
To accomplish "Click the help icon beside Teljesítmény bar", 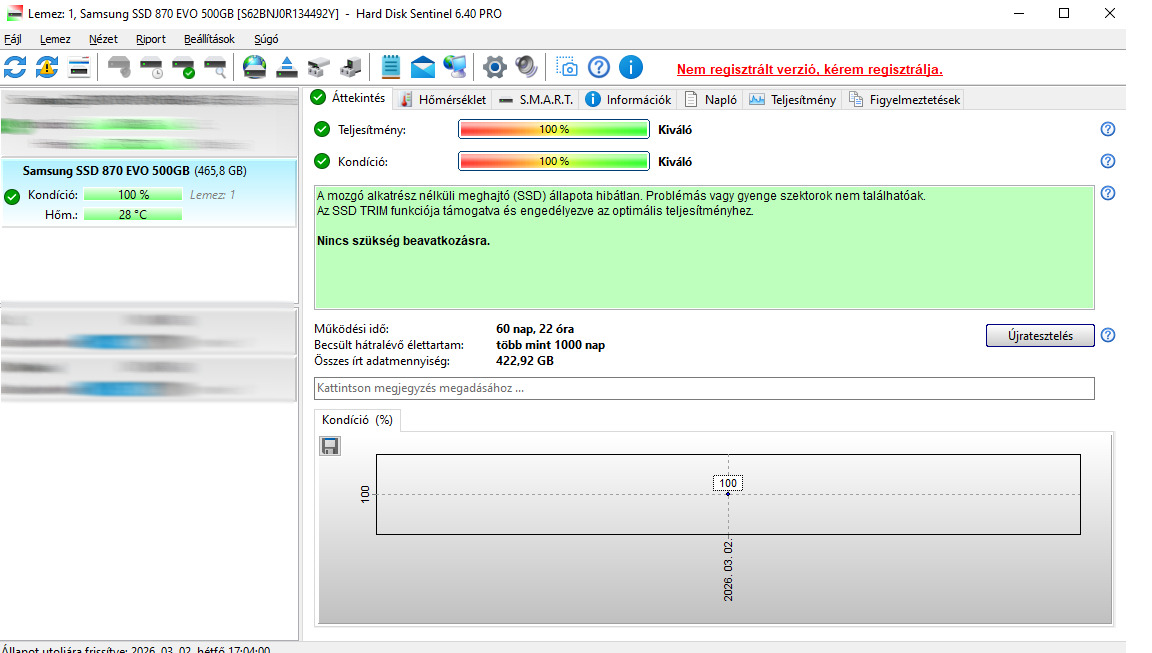I will (x=1108, y=129).
